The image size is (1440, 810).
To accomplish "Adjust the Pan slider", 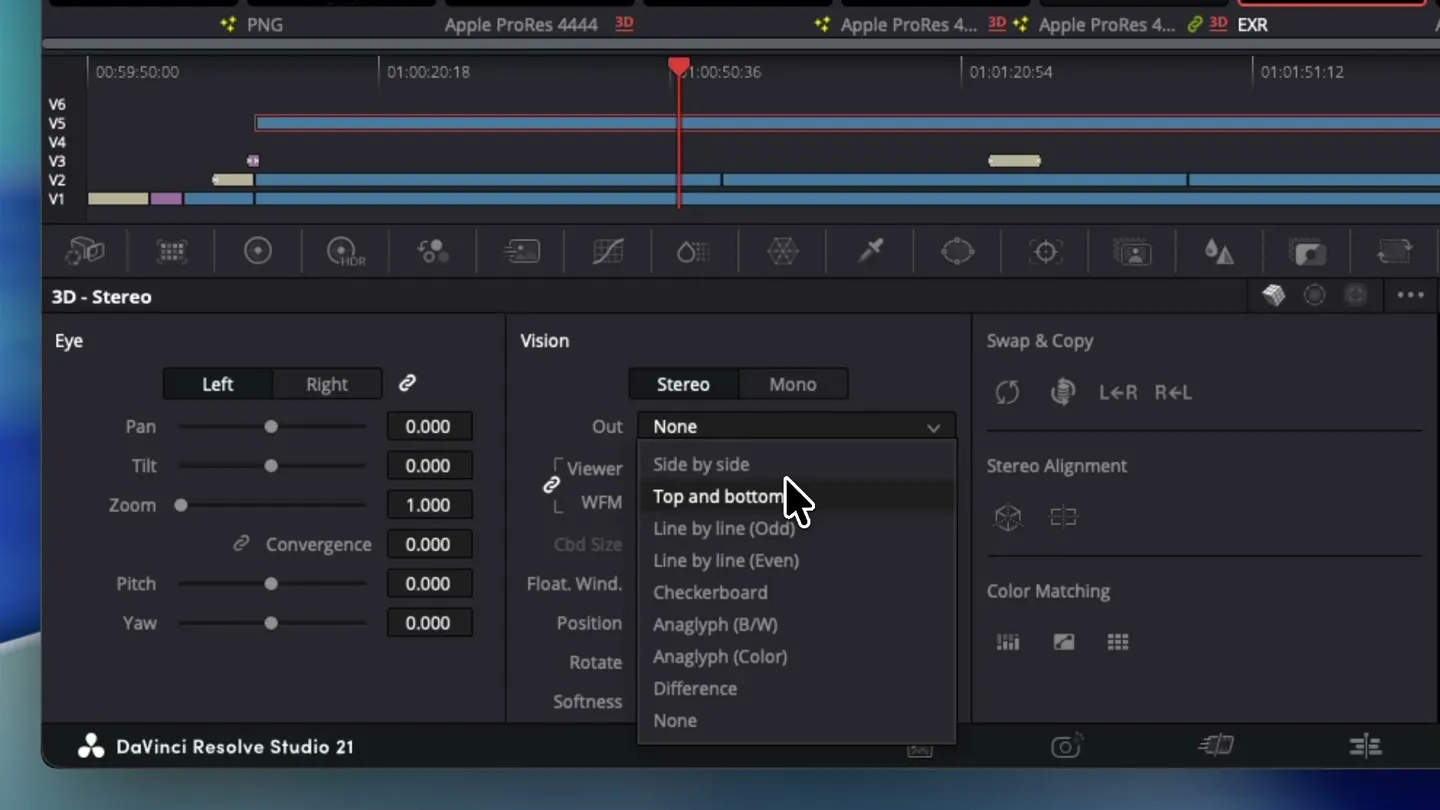I will coord(272,426).
